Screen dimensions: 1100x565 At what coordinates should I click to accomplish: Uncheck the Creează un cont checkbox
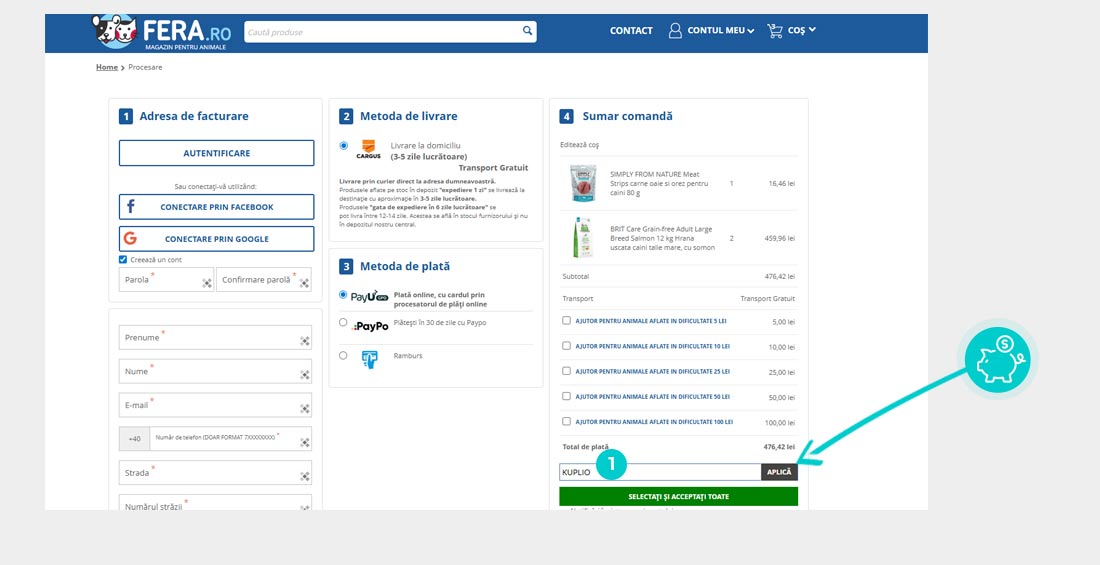pos(123,259)
